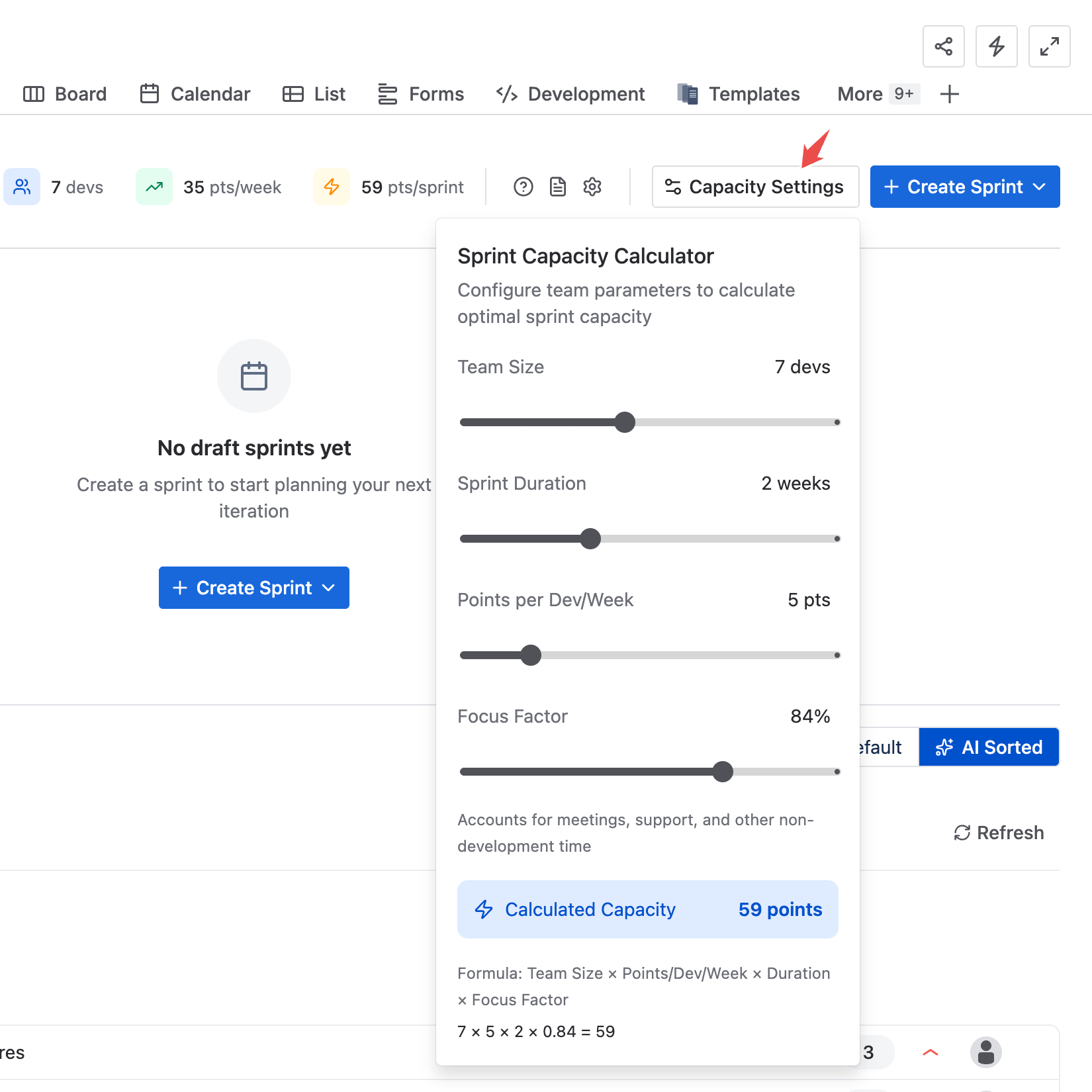Adjust the Sprint Duration slider handle
The width and height of the screenshot is (1092, 1092).
click(x=590, y=539)
